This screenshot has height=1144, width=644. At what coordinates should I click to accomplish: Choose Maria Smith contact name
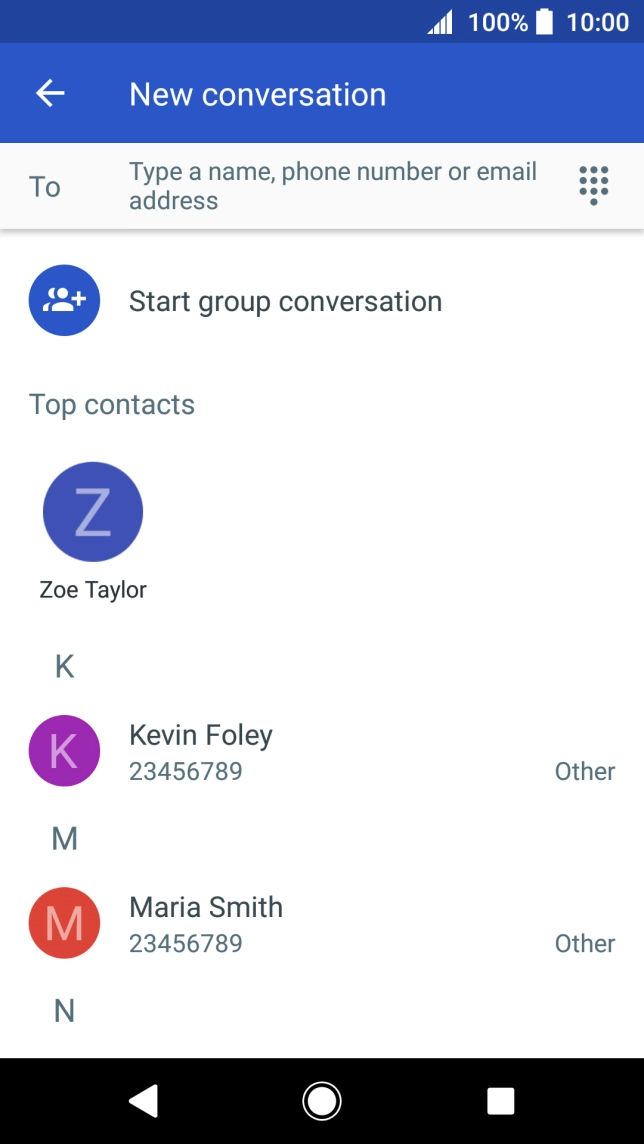[x=206, y=908]
